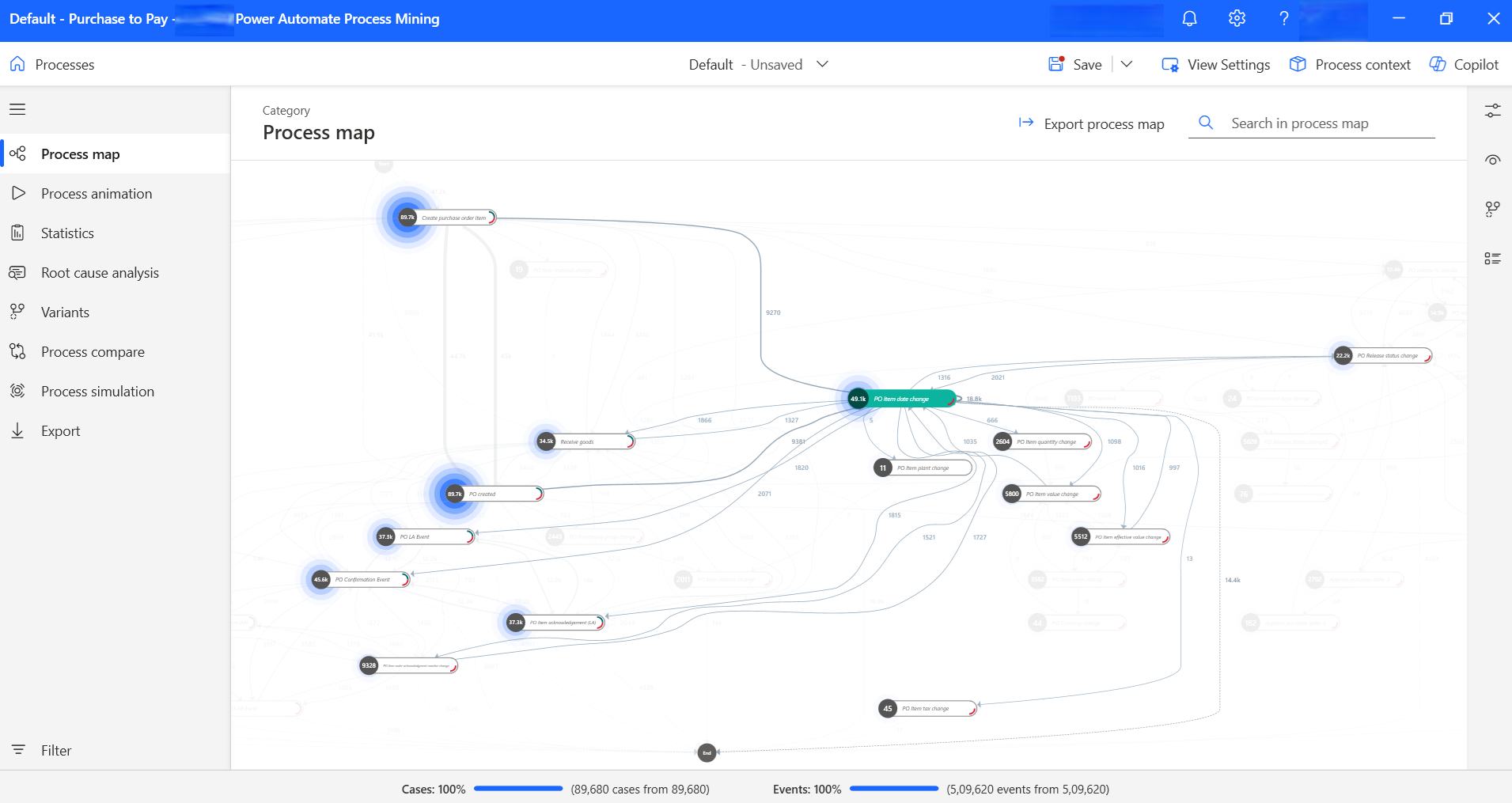The width and height of the screenshot is (1512, 803).
Task: Open the Process animation view
Action: coord(96,193)
